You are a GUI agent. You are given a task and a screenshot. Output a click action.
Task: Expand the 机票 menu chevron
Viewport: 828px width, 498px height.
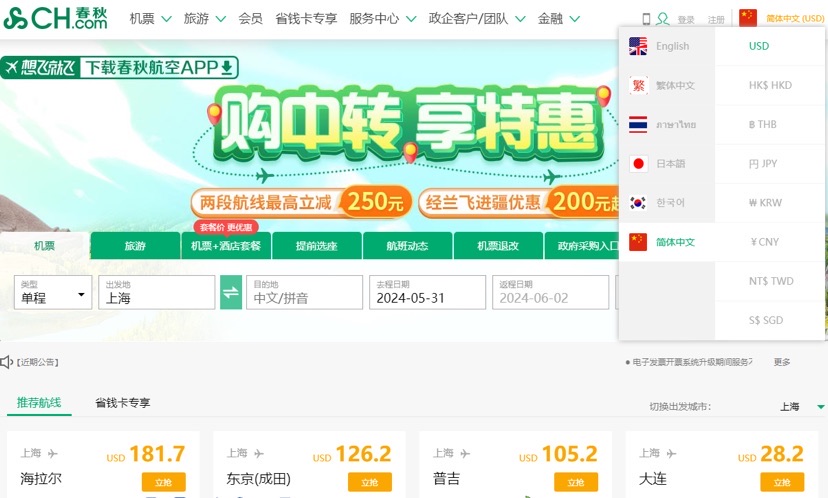click(x=166, y=19)
